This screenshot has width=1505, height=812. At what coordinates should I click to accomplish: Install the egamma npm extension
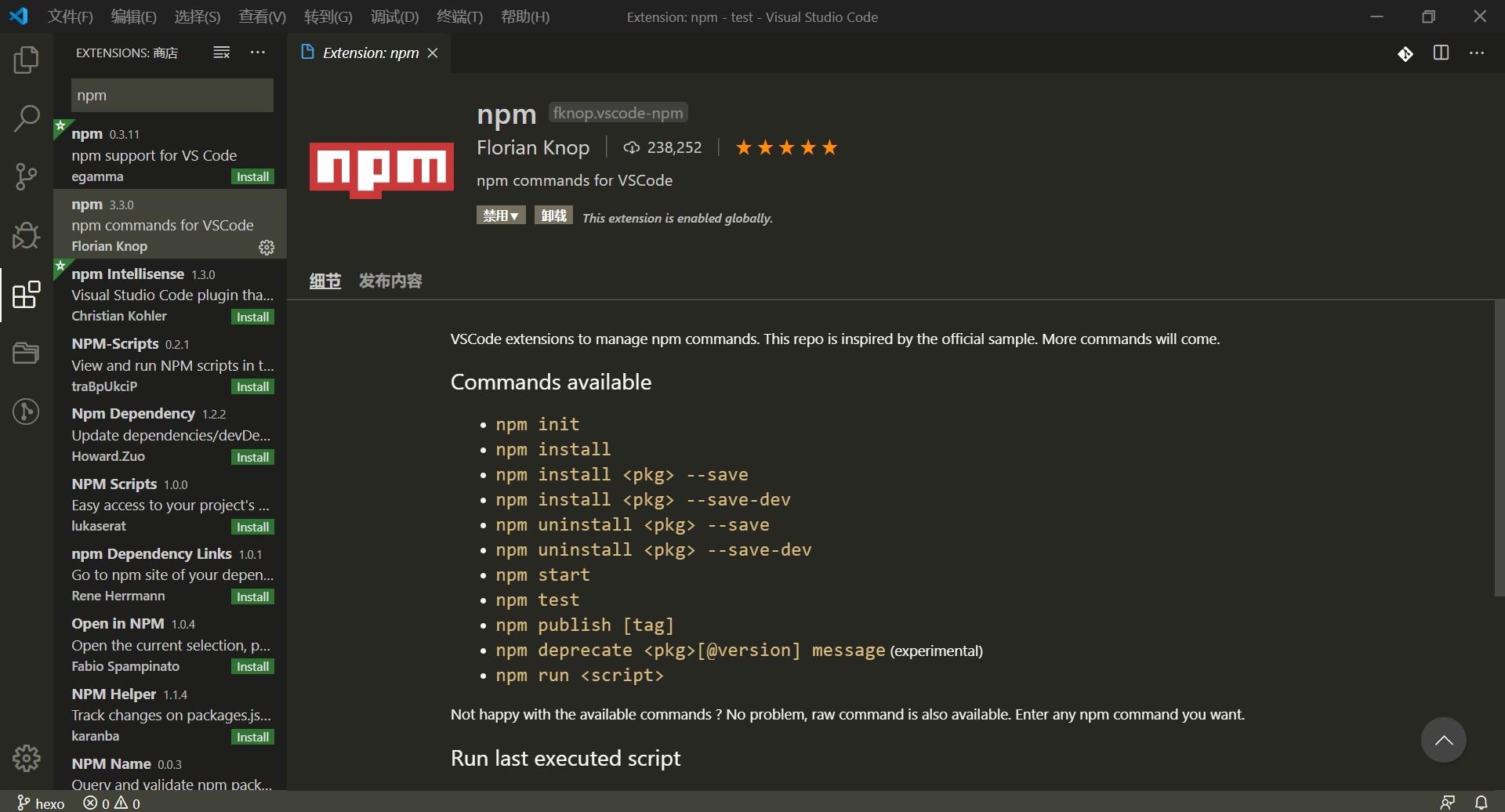pos(252,177)
